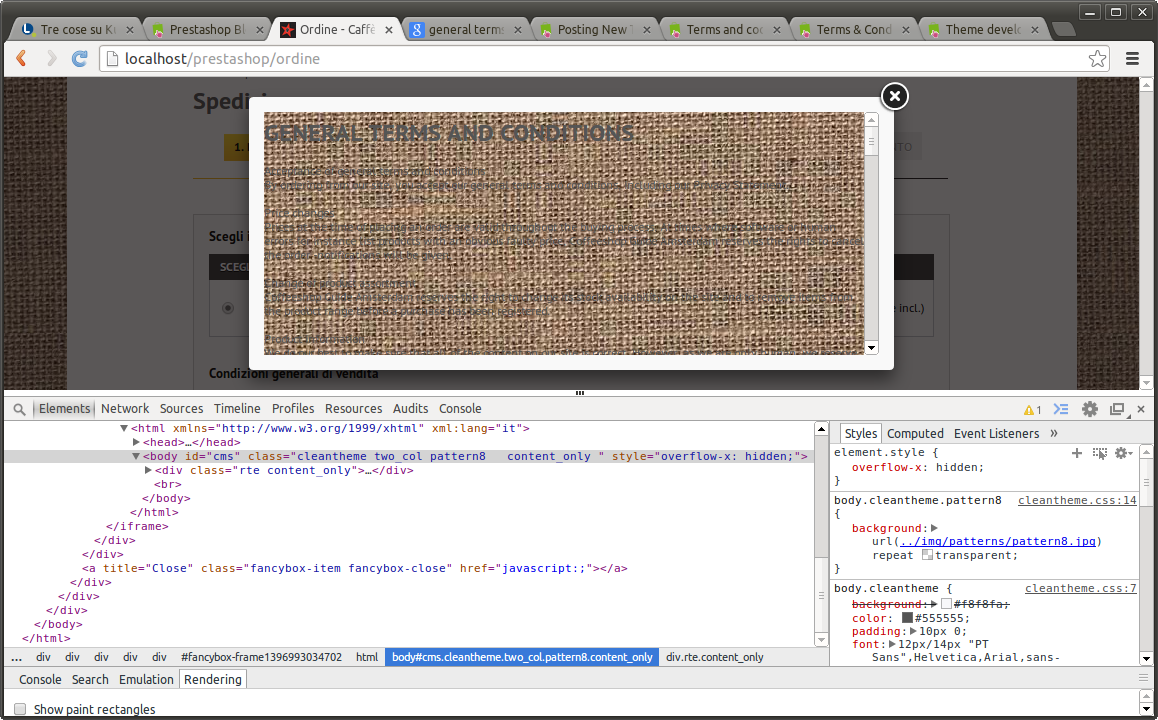This screenshot has height=720, width=1158.
Task: Close the 'Posting New' tab
Action: pyautogui.click(x=647, y=30)
